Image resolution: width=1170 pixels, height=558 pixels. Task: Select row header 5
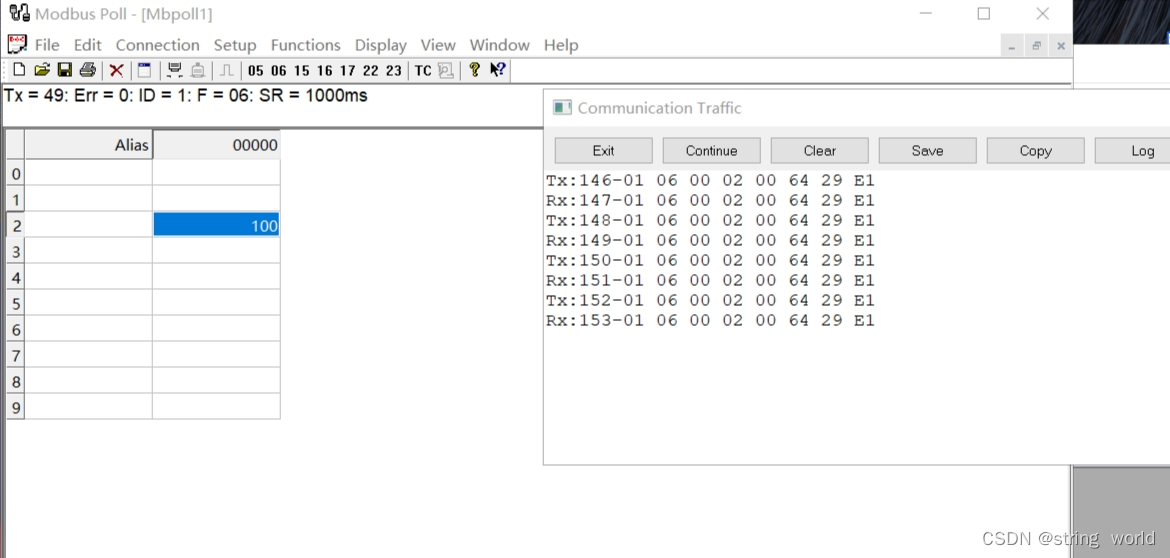tap(16, 304)
